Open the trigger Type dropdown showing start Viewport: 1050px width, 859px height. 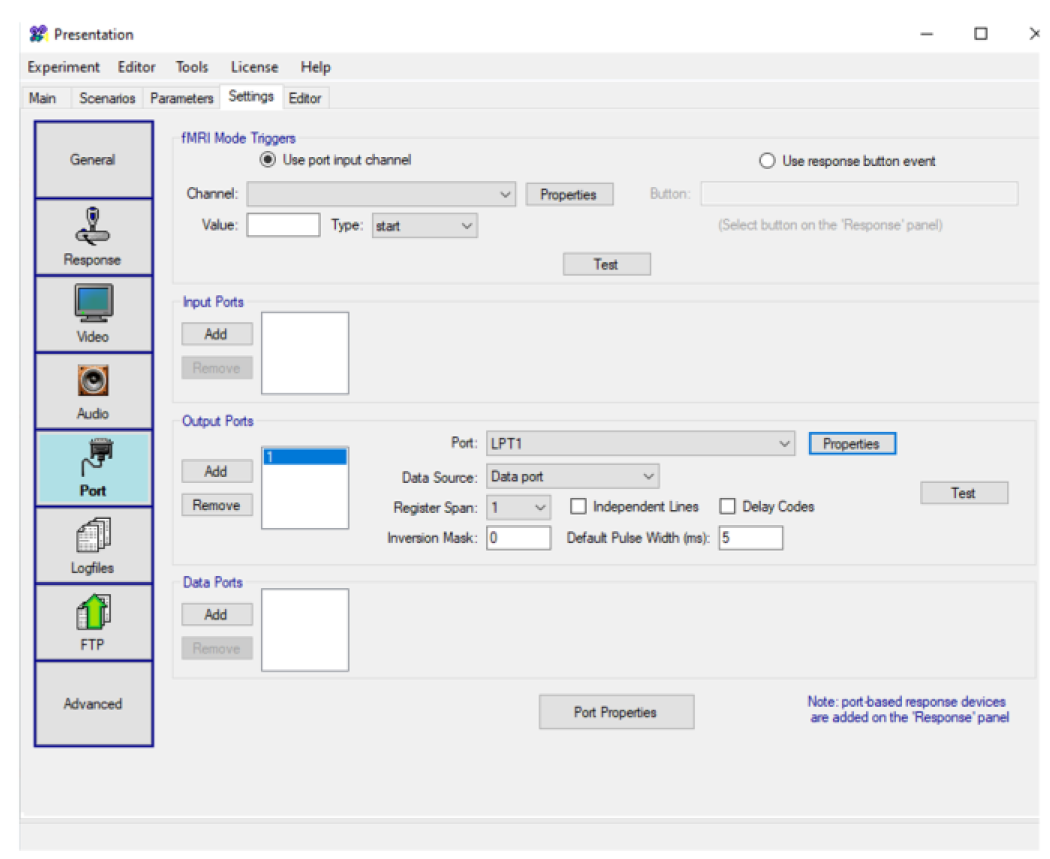425,226
